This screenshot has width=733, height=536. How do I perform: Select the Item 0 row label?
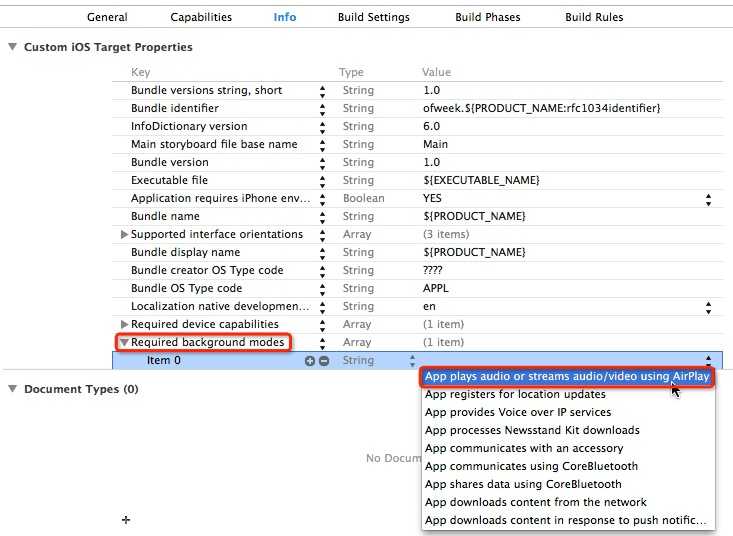[x=164, y=360]
